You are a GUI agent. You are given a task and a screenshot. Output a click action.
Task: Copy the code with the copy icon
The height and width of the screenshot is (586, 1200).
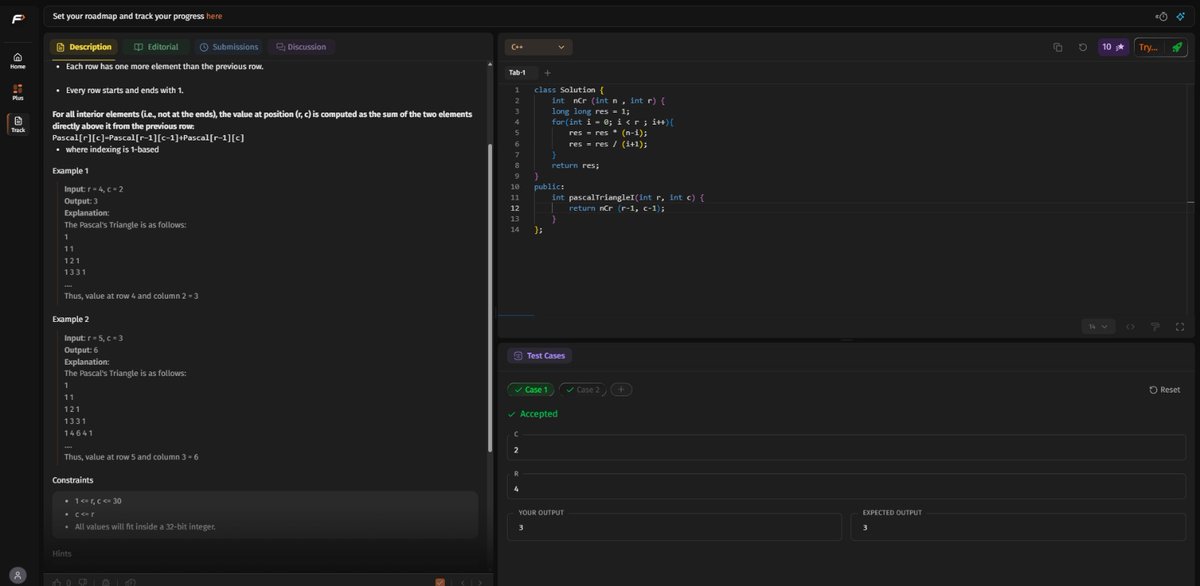coord(1058,47)
